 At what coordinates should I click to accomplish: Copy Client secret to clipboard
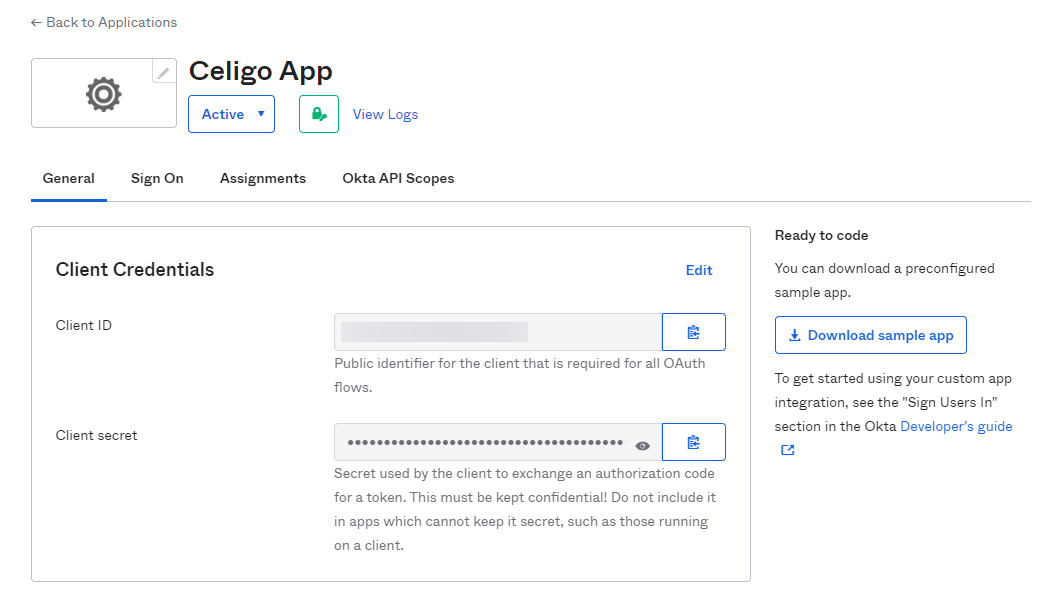[x=694, y=442]
